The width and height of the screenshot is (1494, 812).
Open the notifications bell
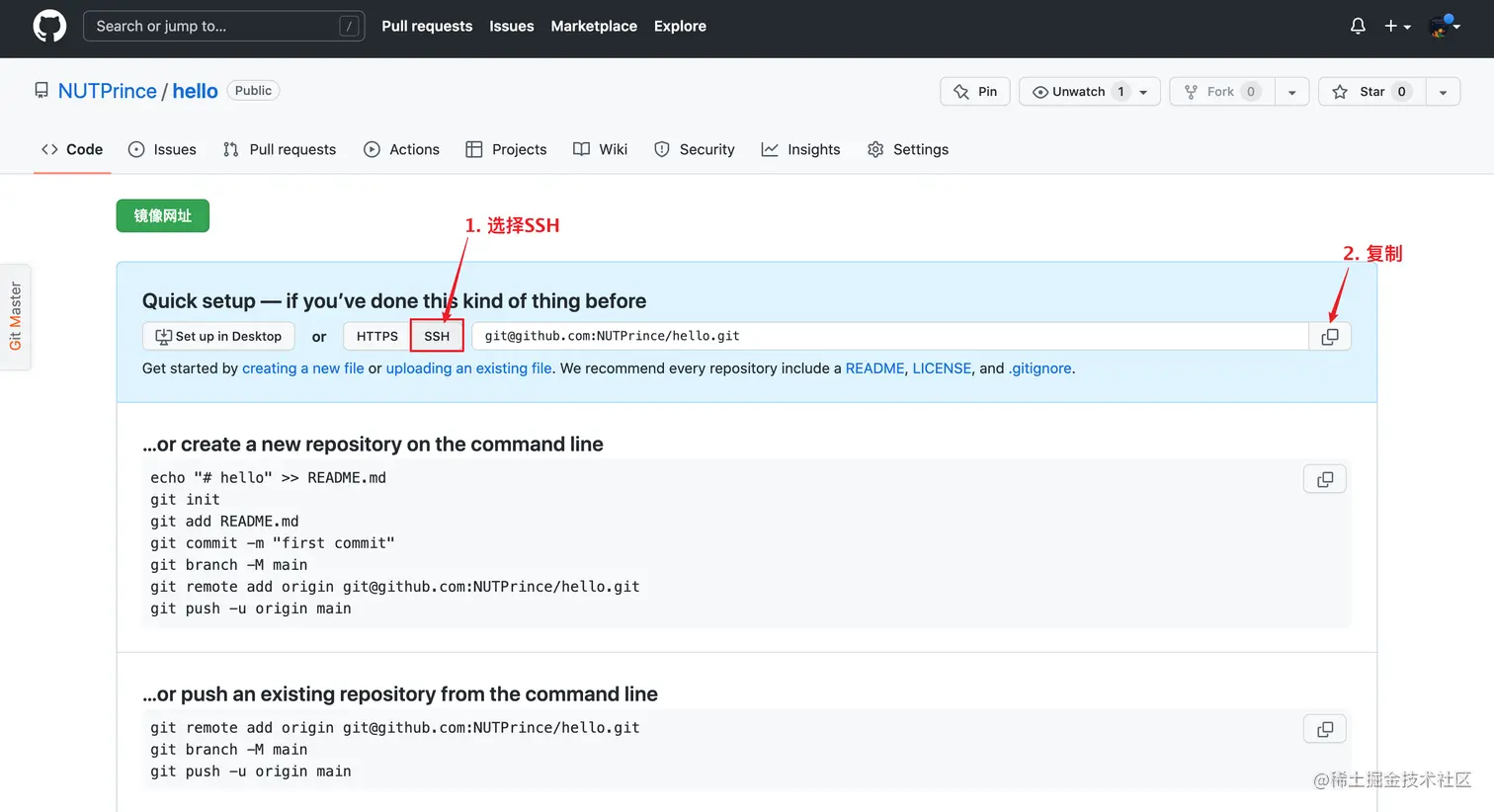[x=1358, y=27]
